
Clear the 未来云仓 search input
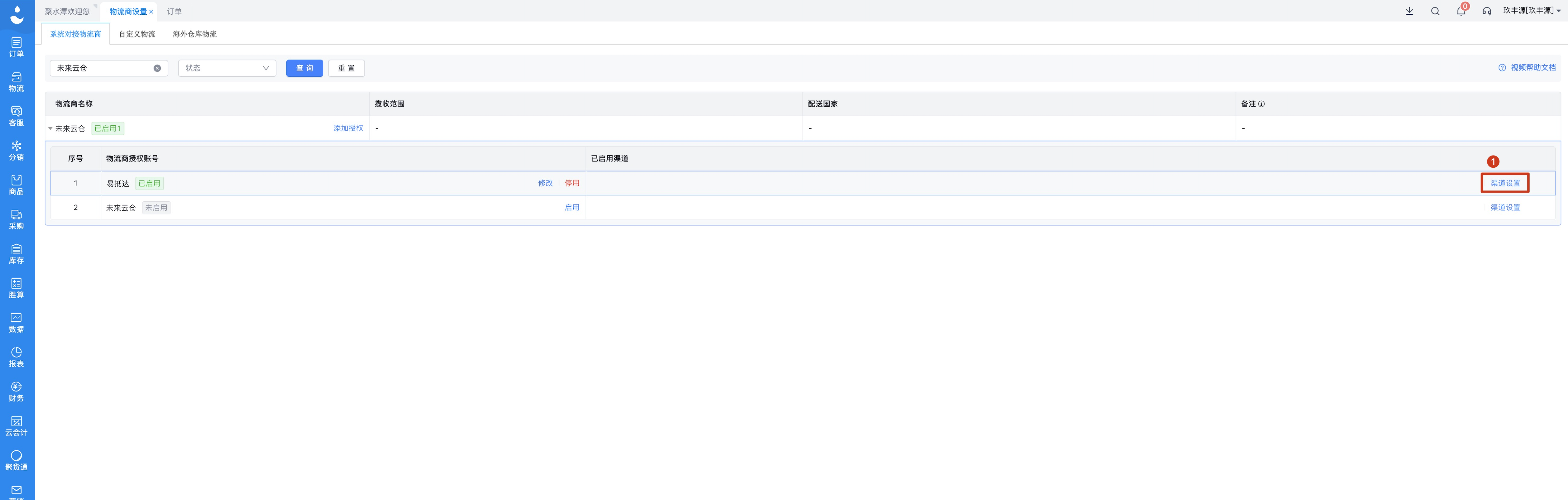point(157,68)
